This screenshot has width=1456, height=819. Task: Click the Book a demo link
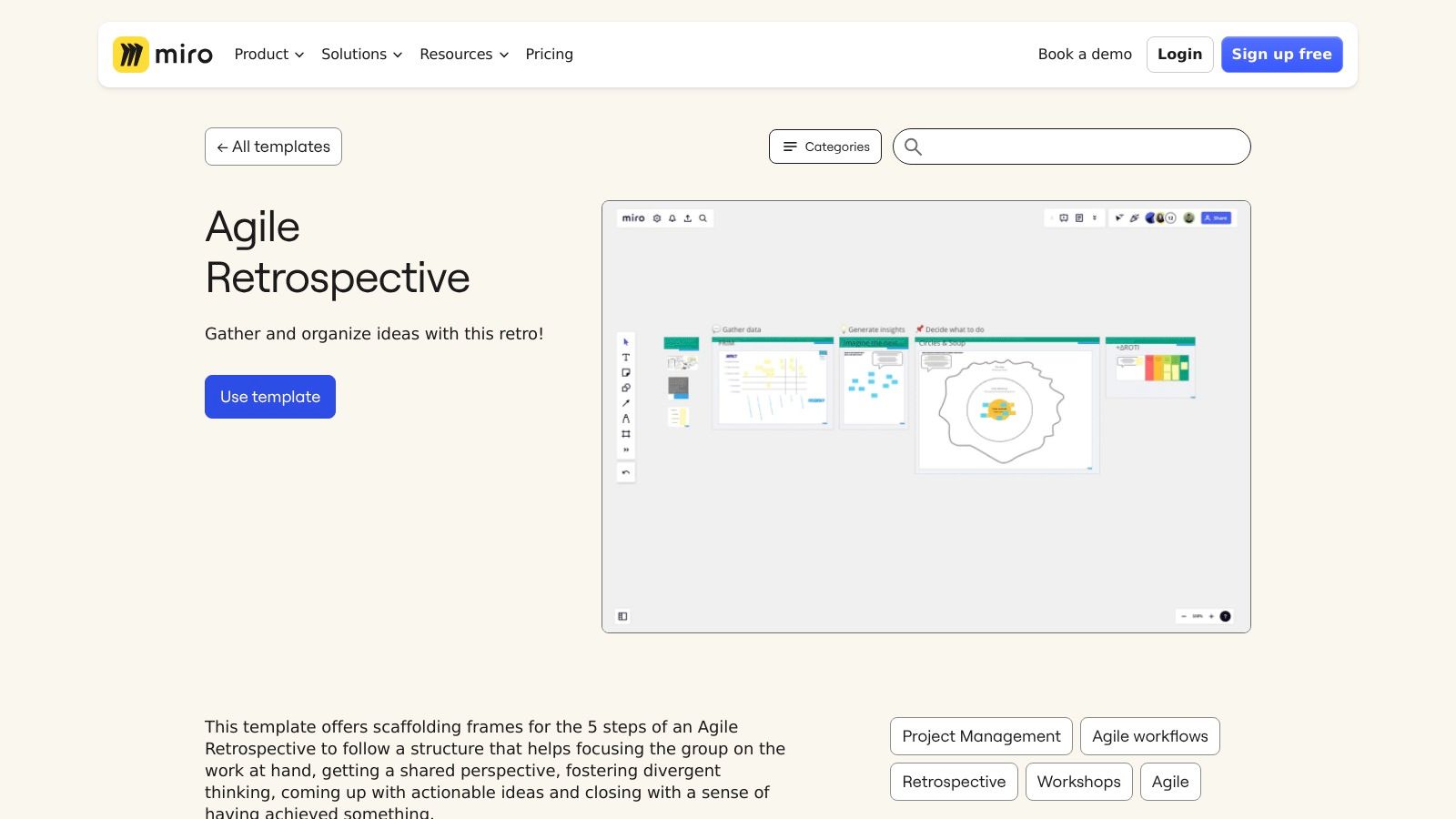[1085, 55]
